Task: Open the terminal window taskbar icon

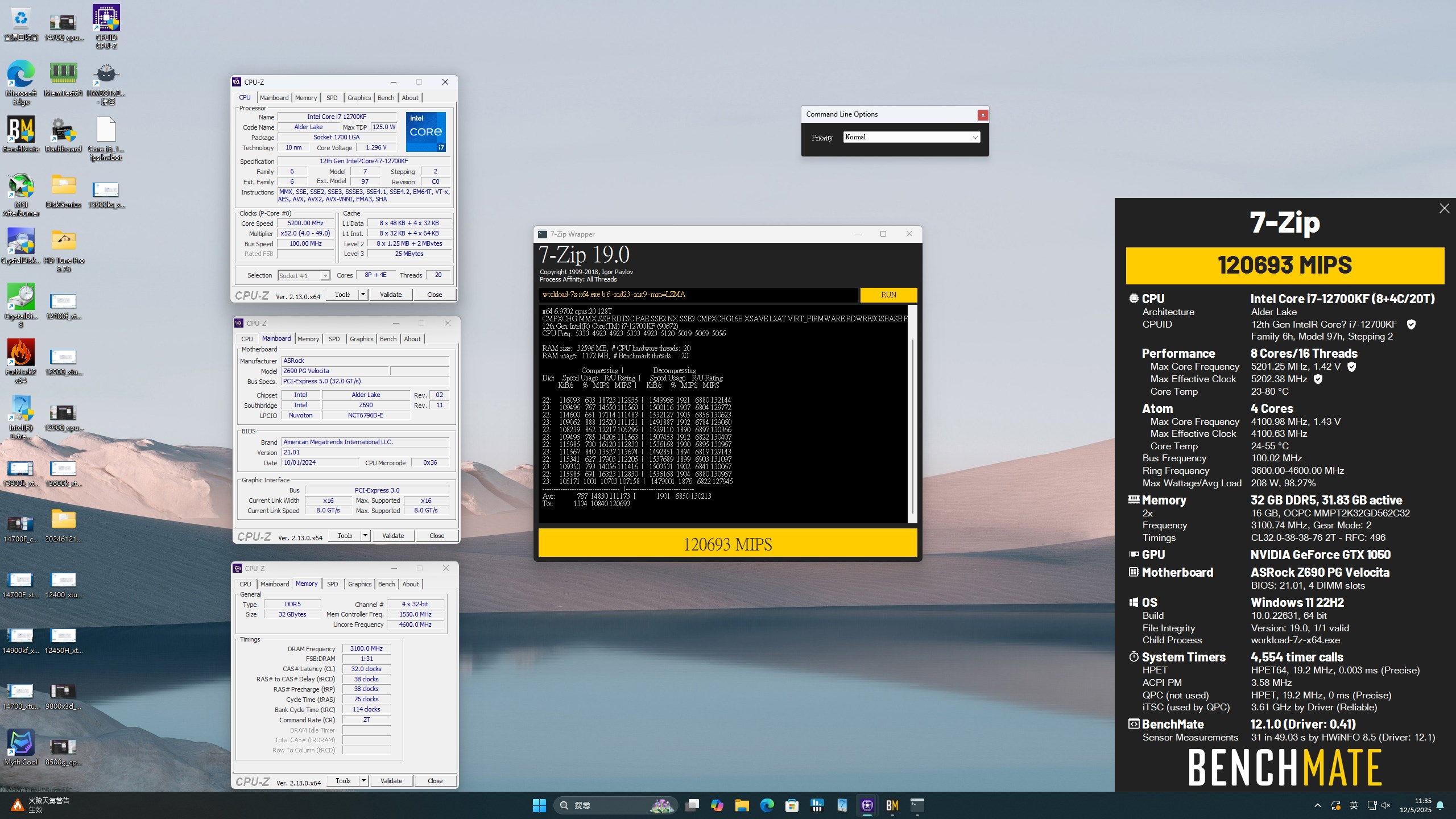Action: click(917, 805)
